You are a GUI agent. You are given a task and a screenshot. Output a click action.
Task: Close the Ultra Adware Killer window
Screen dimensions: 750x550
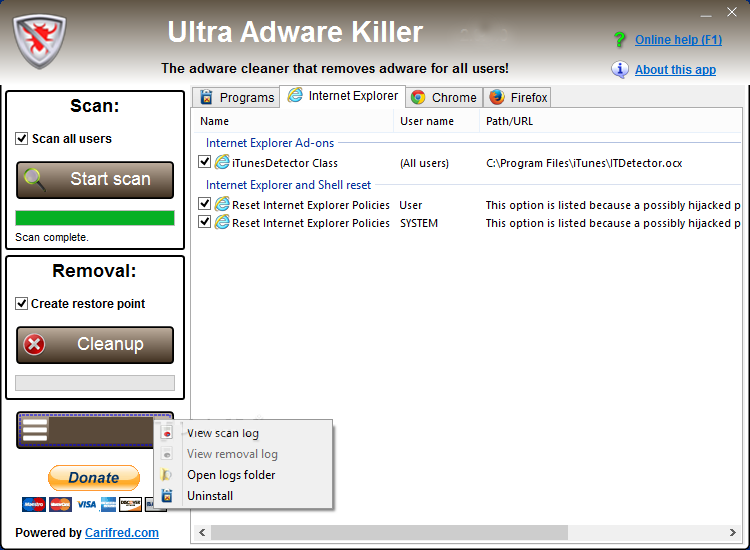[x=732, y=12]
